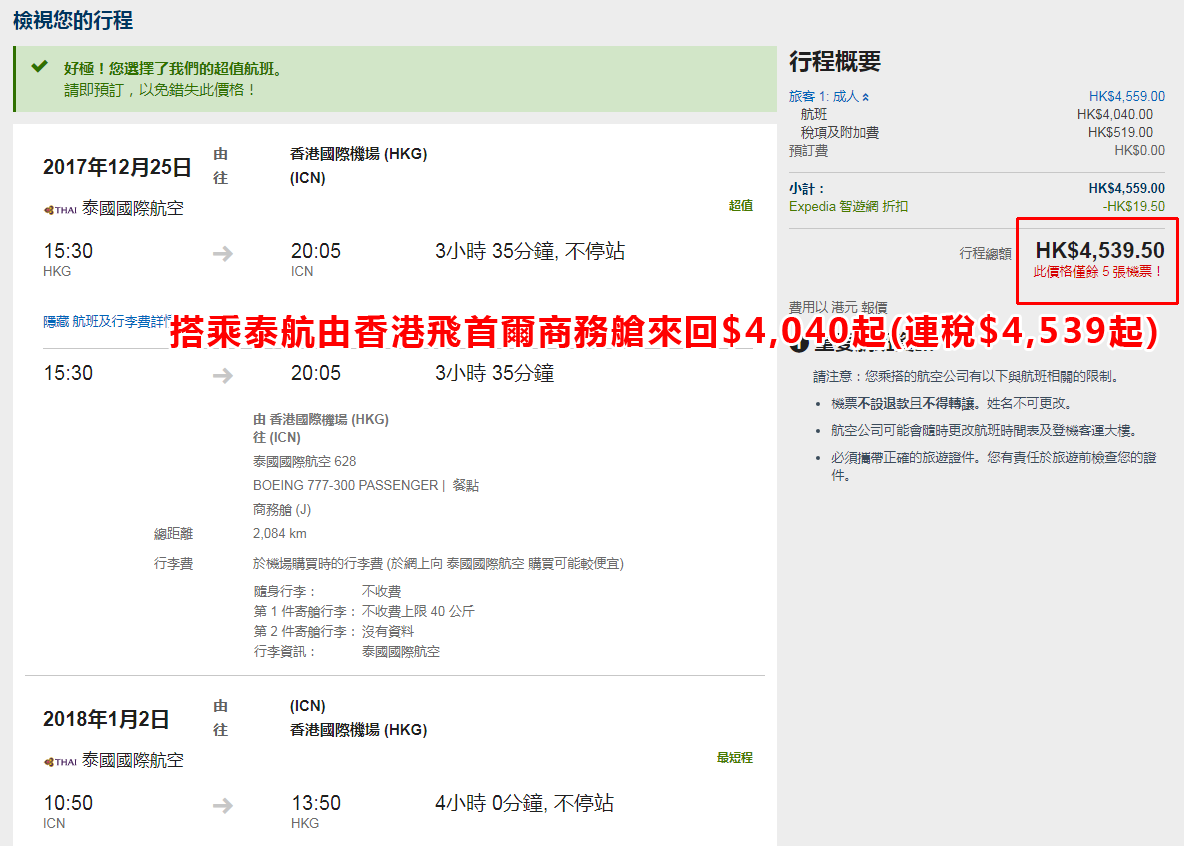Image resolution: width=1184 pixels, height=846 pixels.
Task: Click the 機票不設退款且不得轉讓 restriction bullet
Action: [x=951, y=404]
